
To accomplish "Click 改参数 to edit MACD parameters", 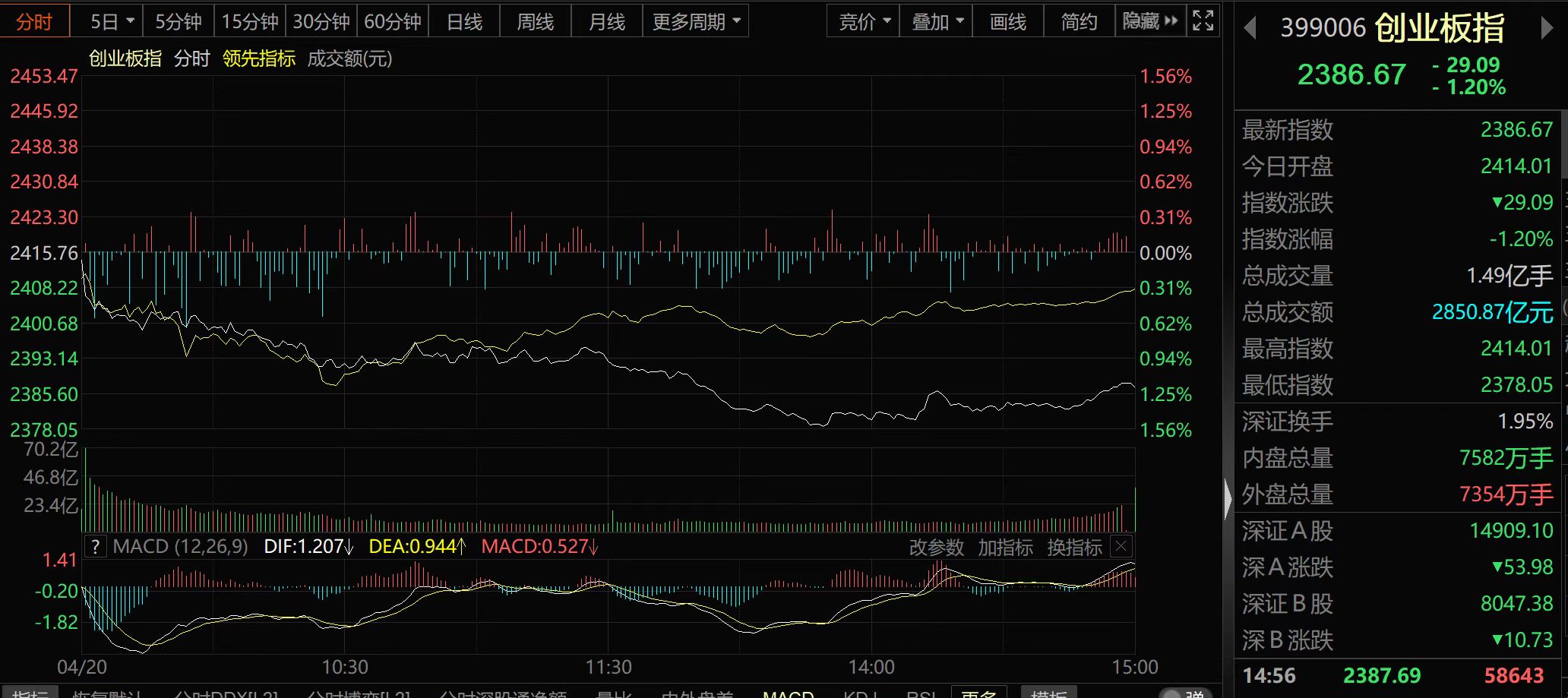I will (x=936, y=547).
